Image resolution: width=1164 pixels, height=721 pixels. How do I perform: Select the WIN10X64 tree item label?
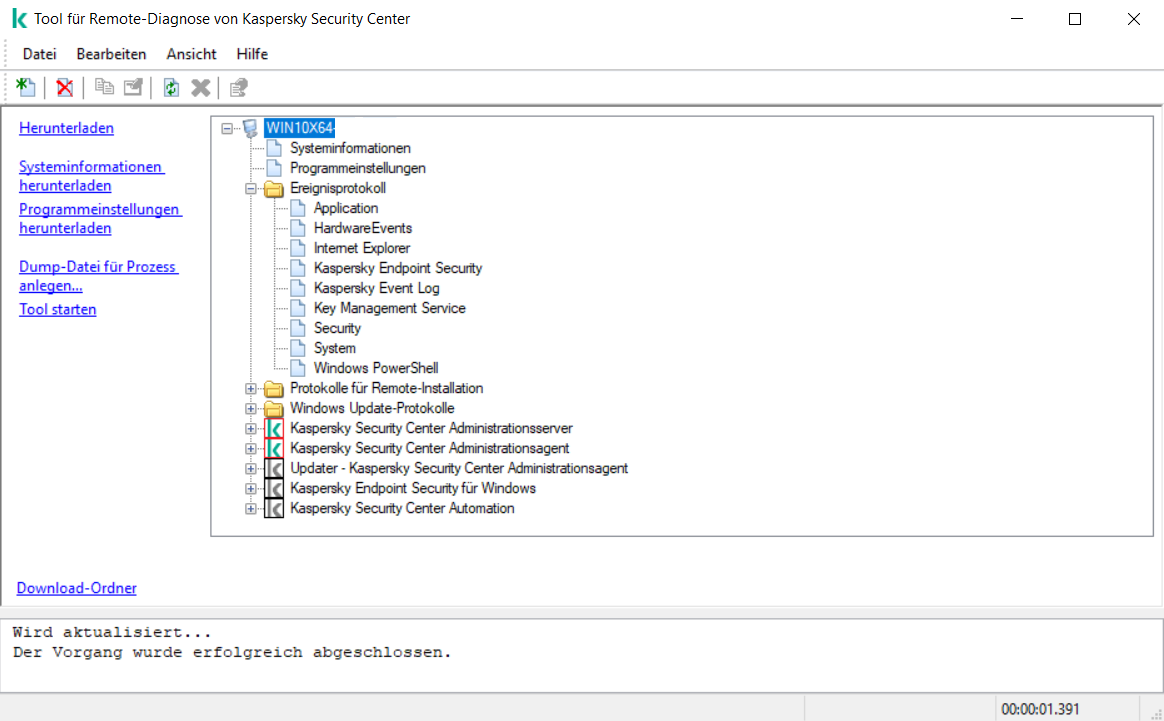(x=300, y=128)
